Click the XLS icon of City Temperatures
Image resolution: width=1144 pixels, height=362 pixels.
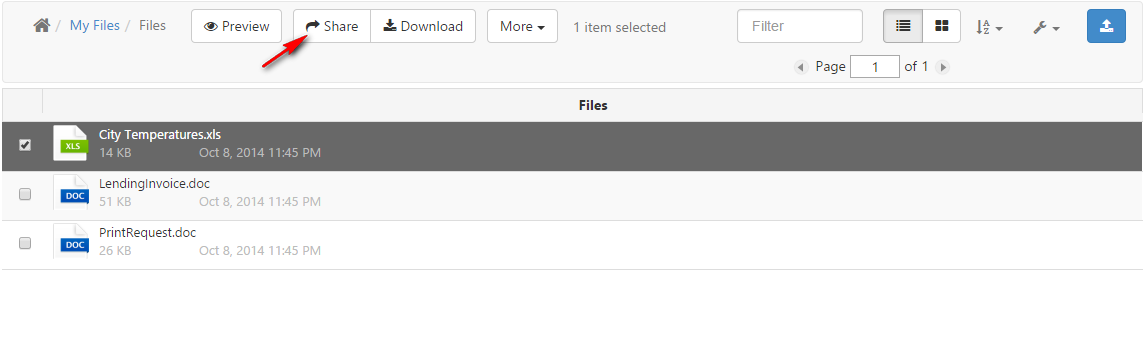click(71, 142)
